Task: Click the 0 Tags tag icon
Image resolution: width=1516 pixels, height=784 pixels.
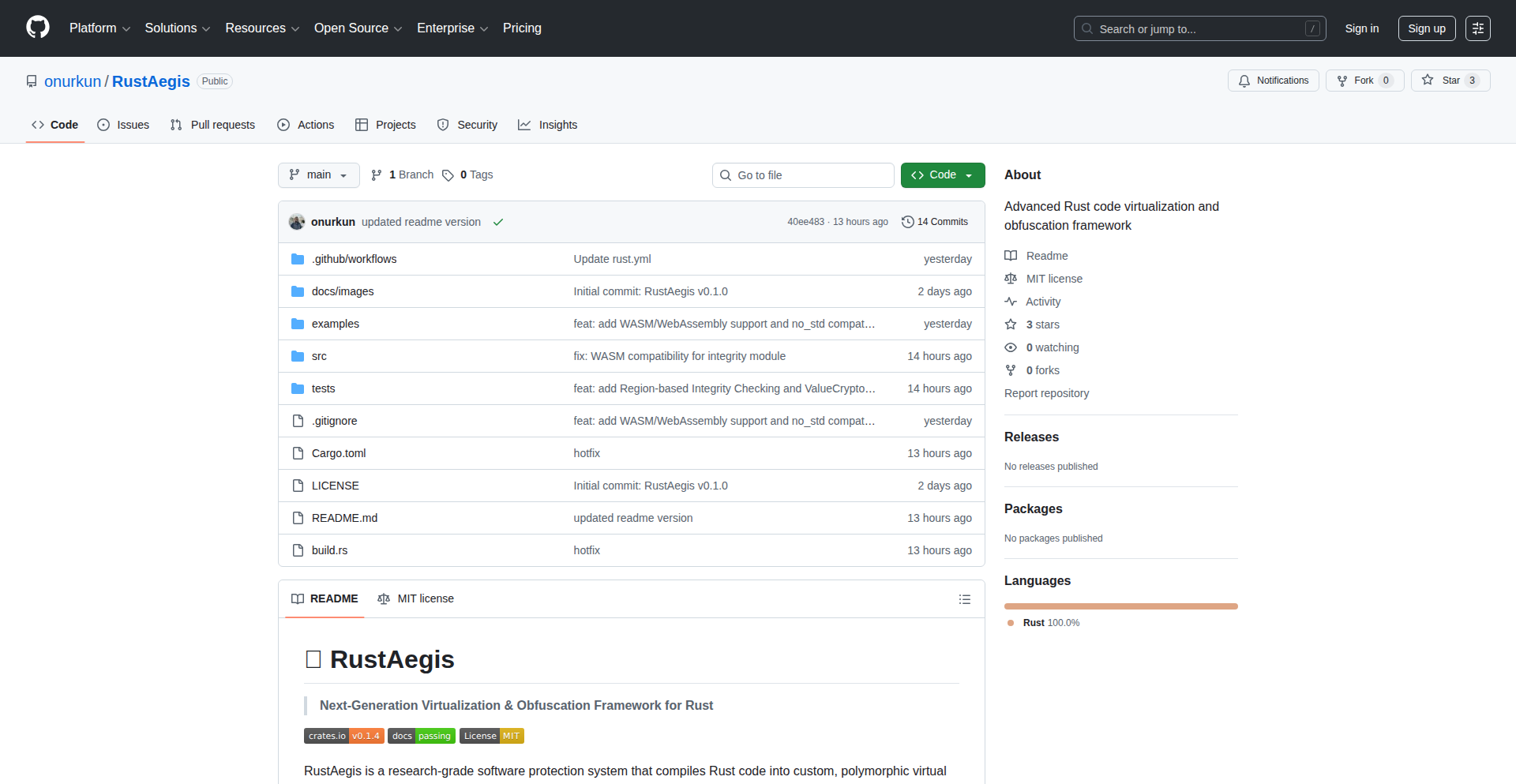Action: pos(448,175)
